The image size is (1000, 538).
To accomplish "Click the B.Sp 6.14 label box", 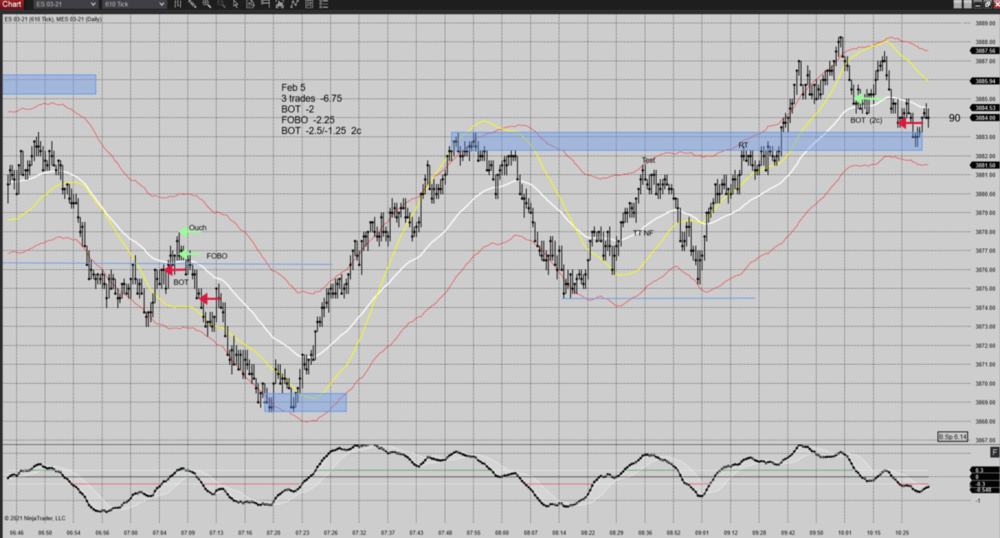I will click(953, 437).
